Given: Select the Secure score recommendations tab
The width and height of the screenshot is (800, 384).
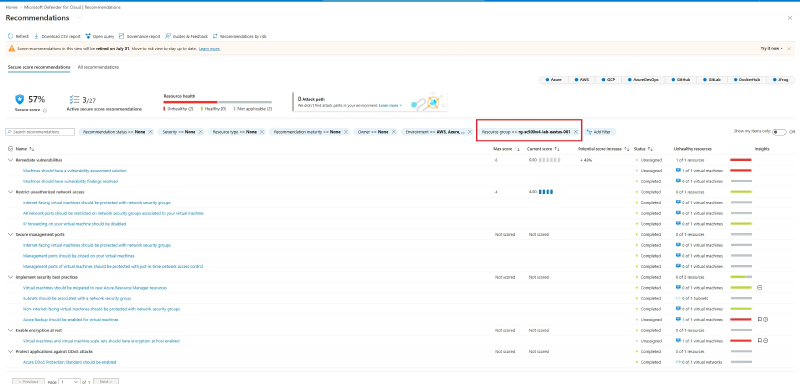Looking at the screenshot, I should point(39,67).
